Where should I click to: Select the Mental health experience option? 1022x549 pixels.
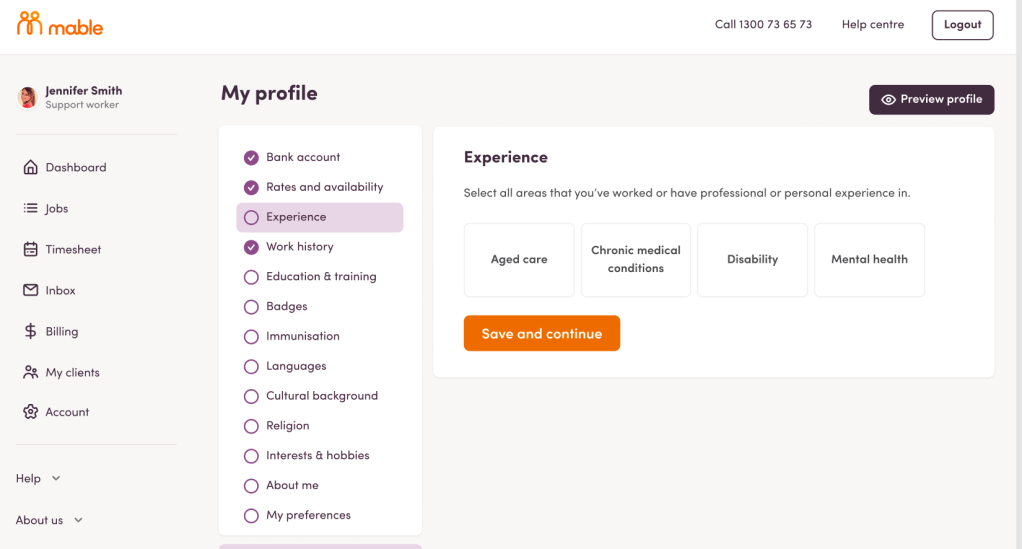(x=869, y=260)
